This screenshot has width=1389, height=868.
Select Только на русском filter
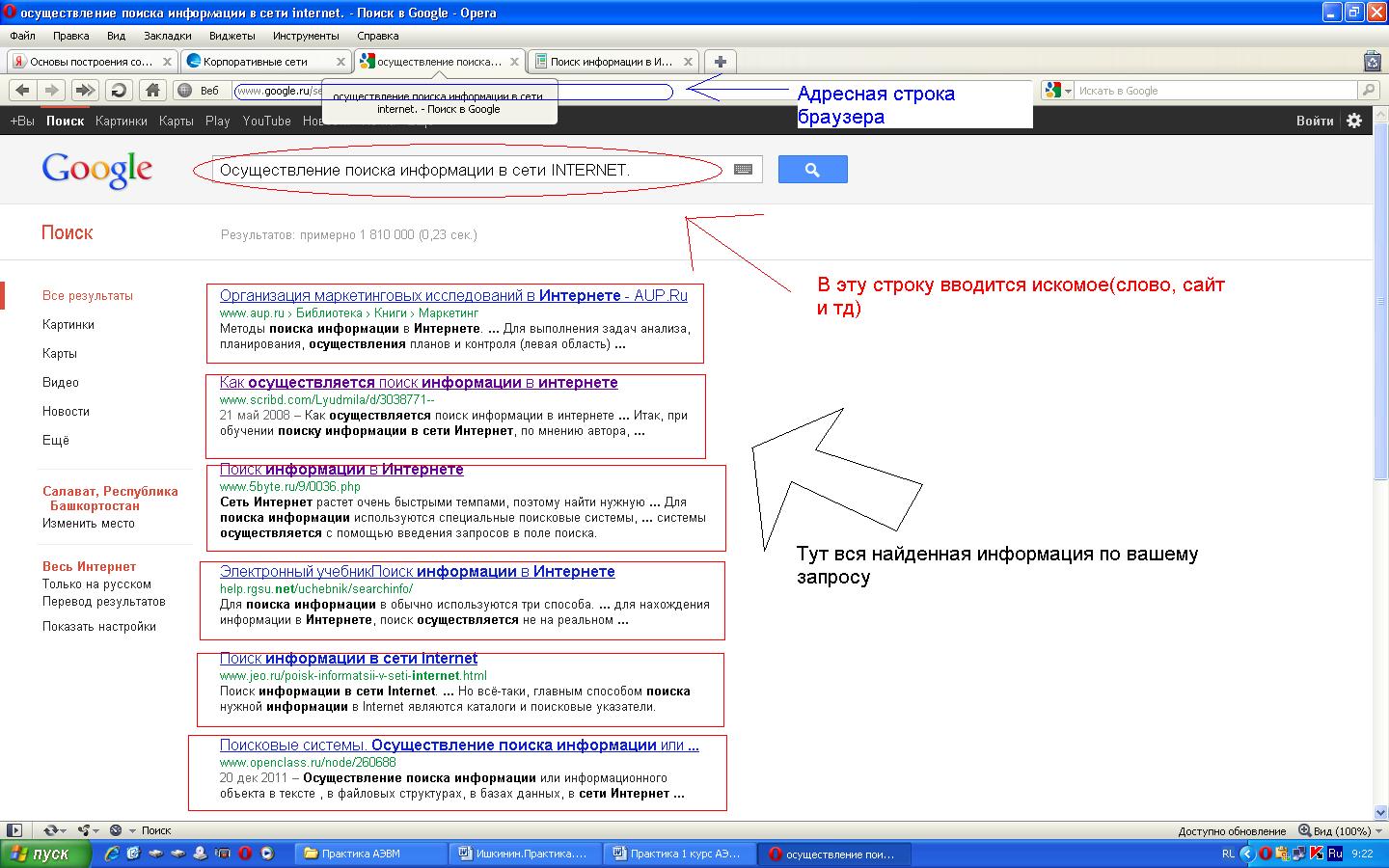click(x=96, y=583)
